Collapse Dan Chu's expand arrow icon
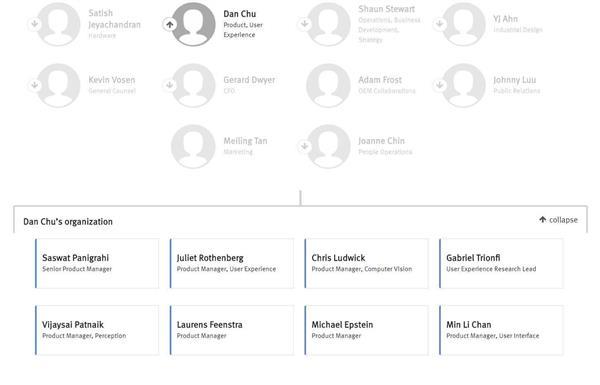Viewport: 600px width, 385px height. coord(170,24)
